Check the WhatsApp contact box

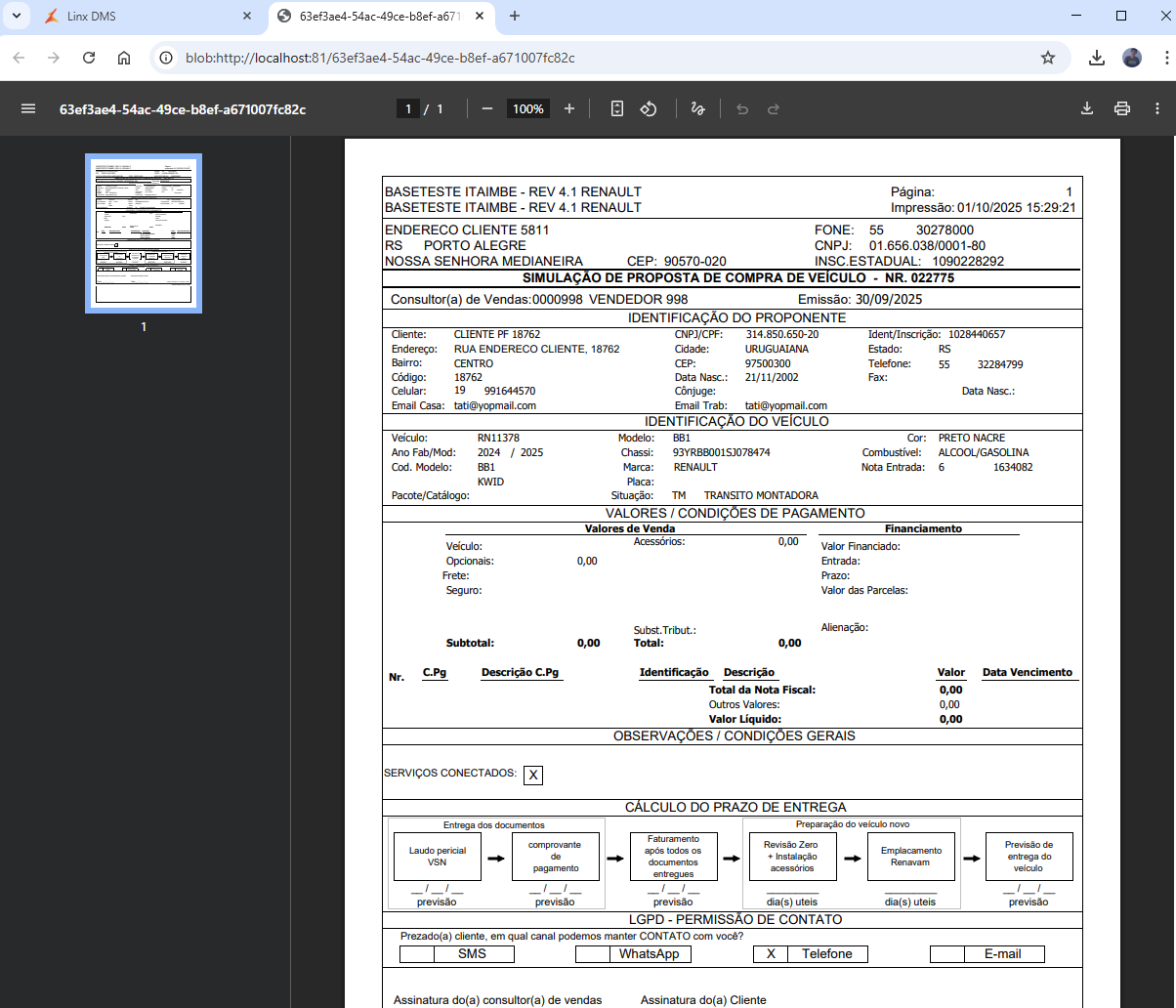[592, 954]
